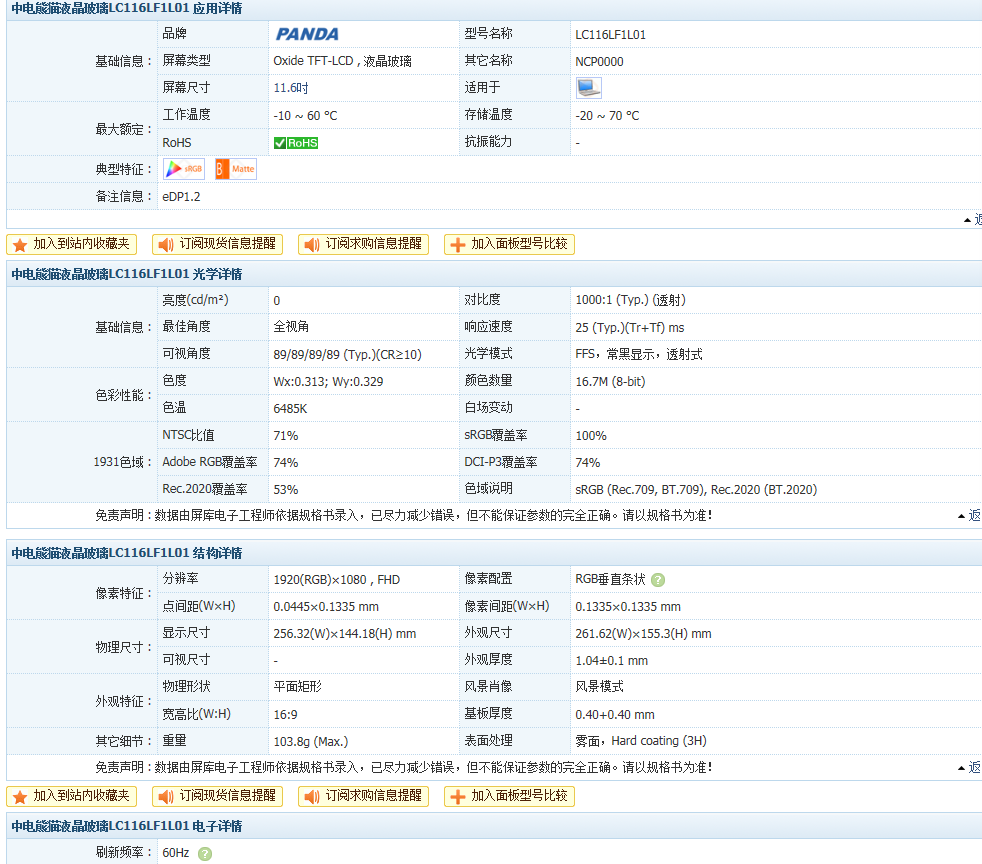Screen dimensions: 982x864
Task: Click the green RoHS badge
Action: coord(296,143)
